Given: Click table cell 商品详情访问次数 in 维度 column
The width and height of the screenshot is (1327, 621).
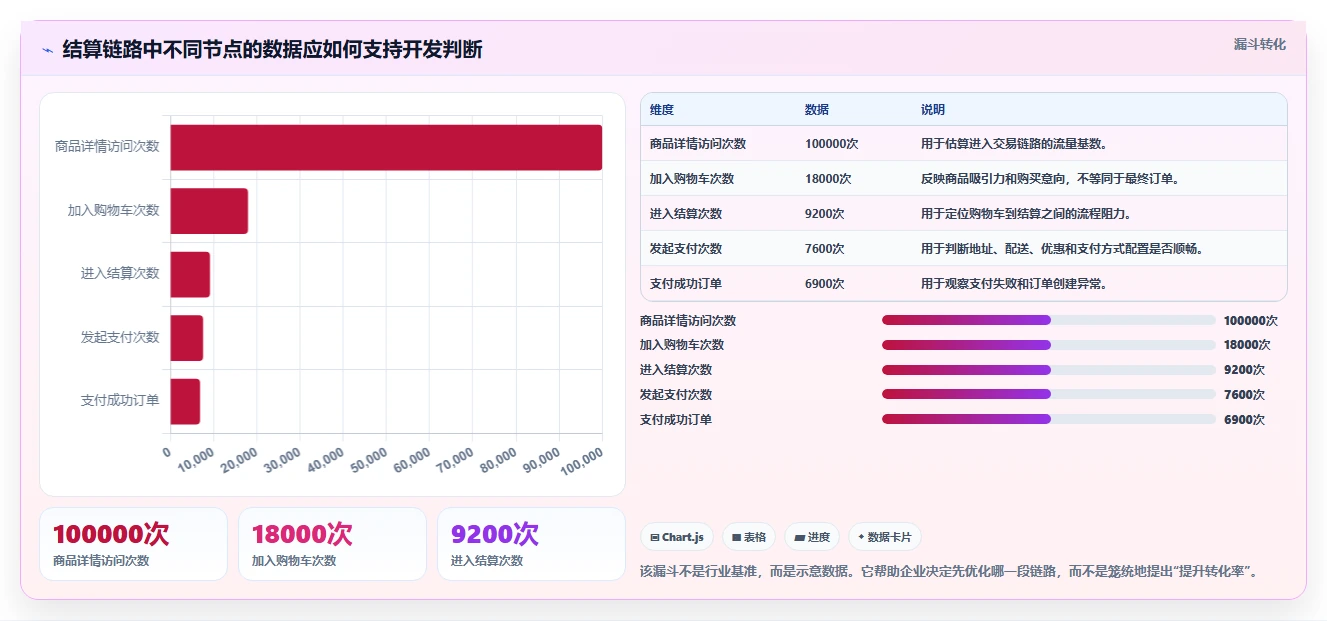Looking at the screenshot, I should (698, 144).
